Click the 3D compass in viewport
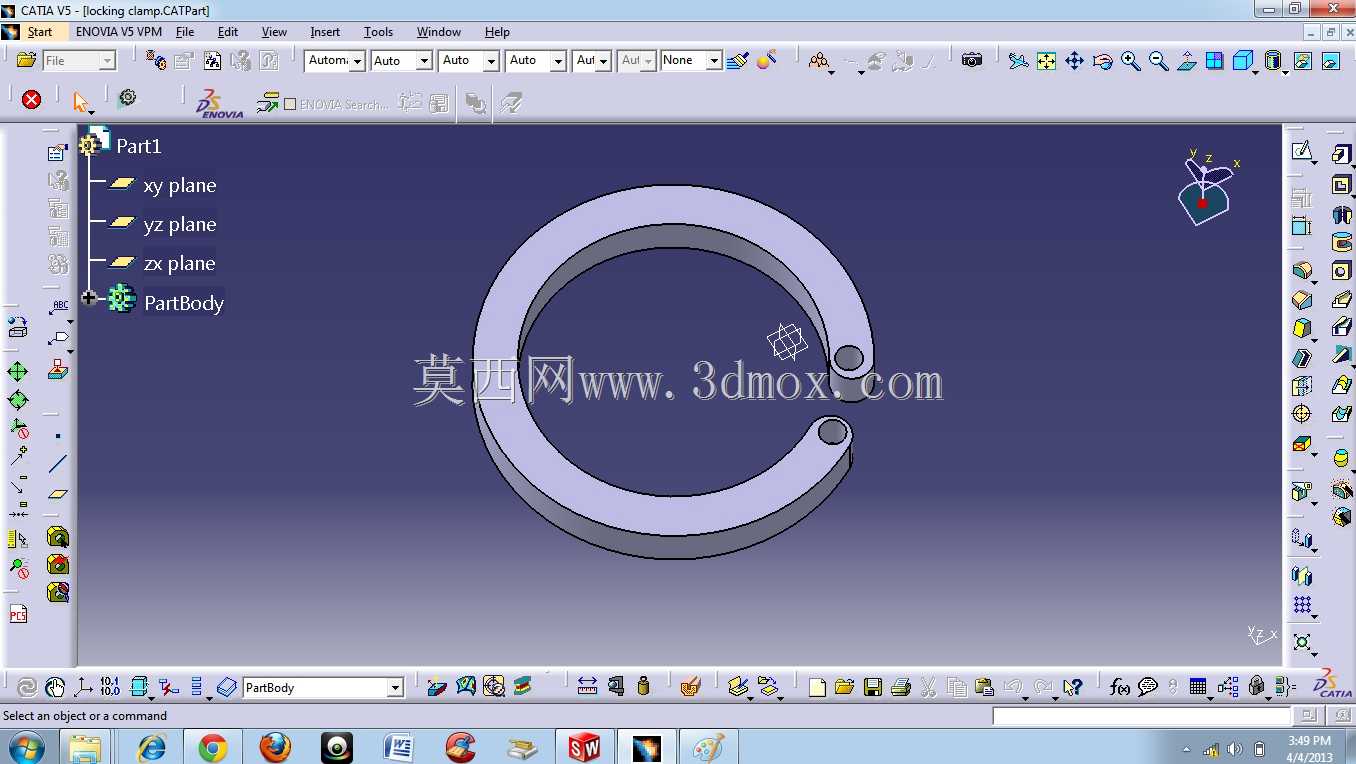 (1207, 189)
